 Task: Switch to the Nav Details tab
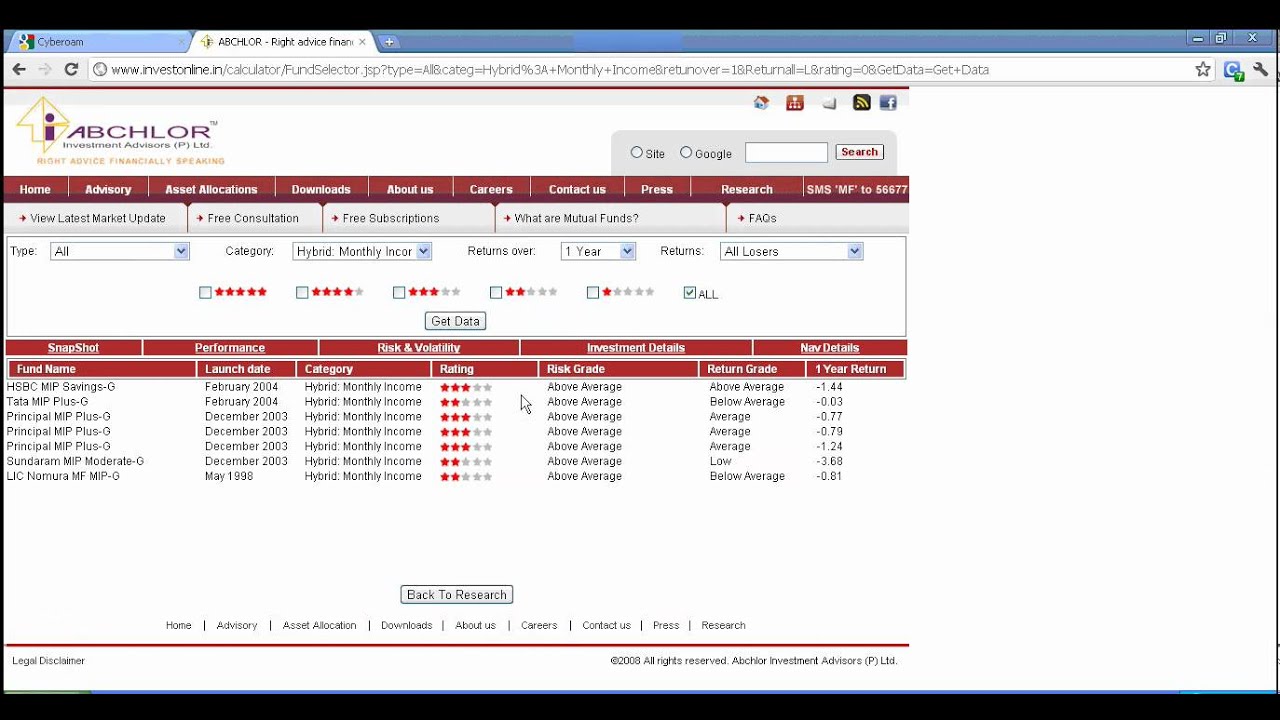point(830,348)
